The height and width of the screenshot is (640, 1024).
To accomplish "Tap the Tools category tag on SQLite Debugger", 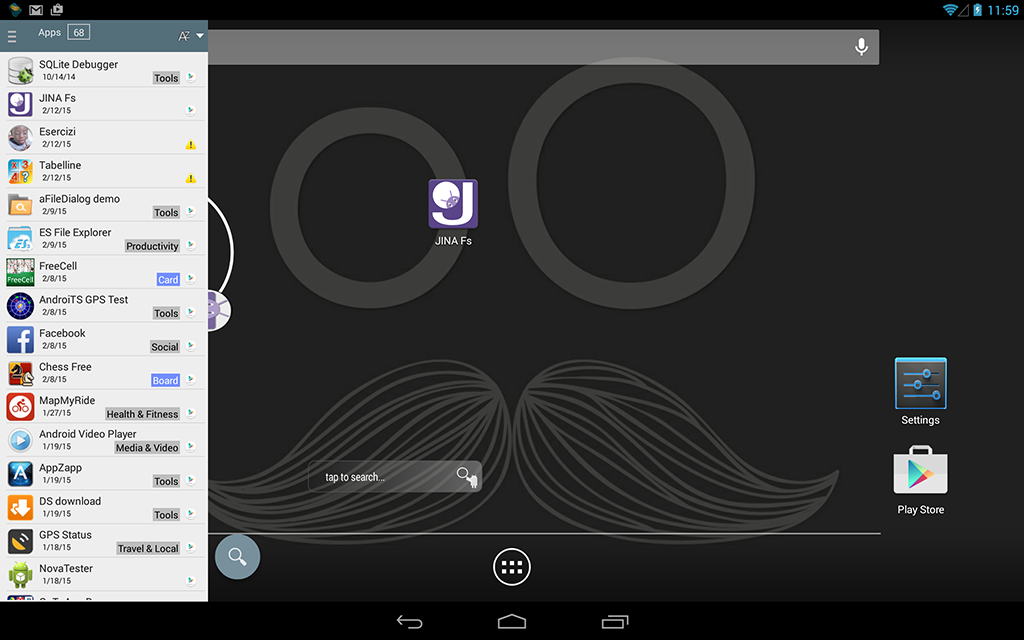I will tap(166, 77).
